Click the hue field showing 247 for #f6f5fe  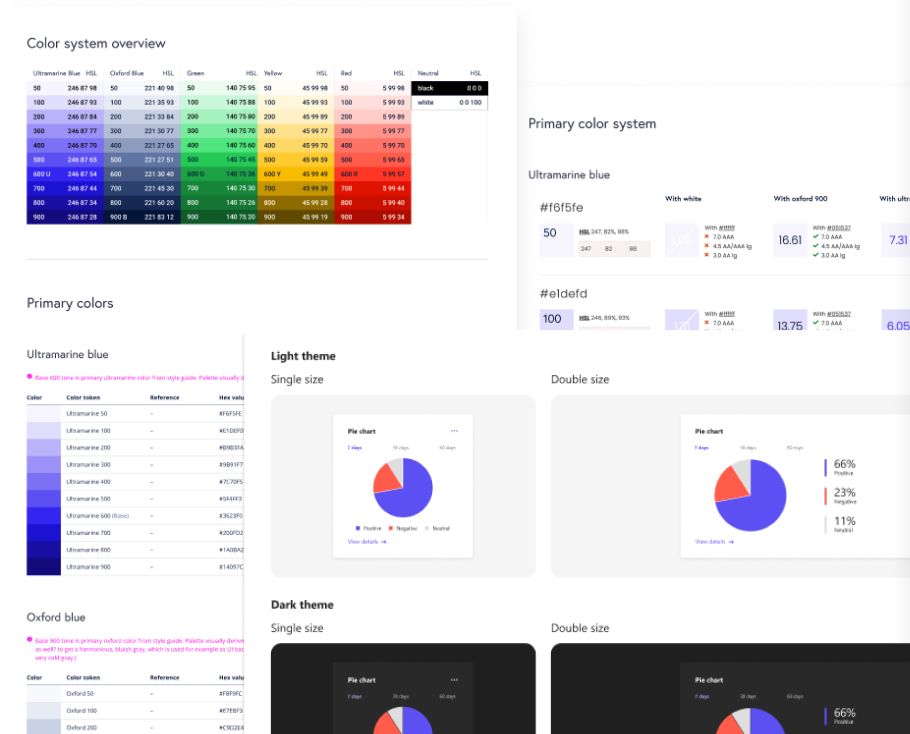pos(587,248)
